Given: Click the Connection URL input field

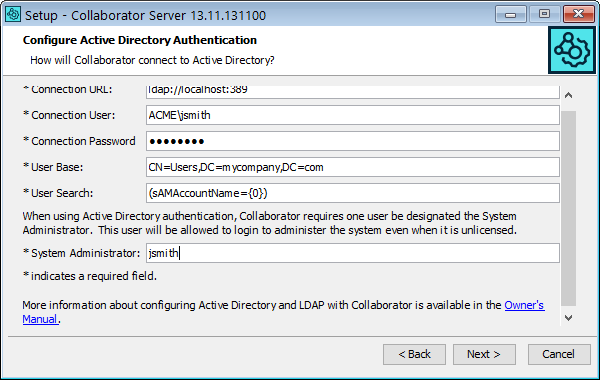Looking at the screenshot, I should tap(352, 91).
